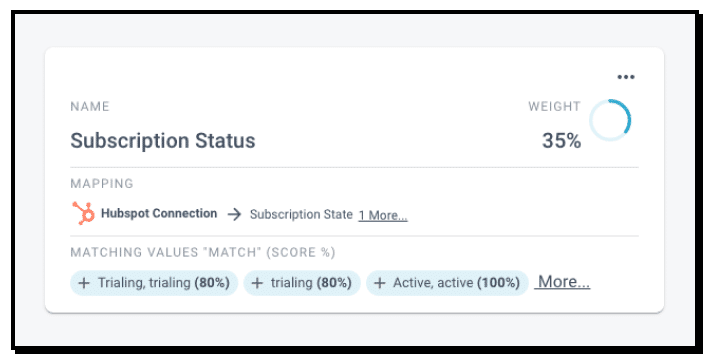Select the trialing (80%) chip

coord(302,283)
